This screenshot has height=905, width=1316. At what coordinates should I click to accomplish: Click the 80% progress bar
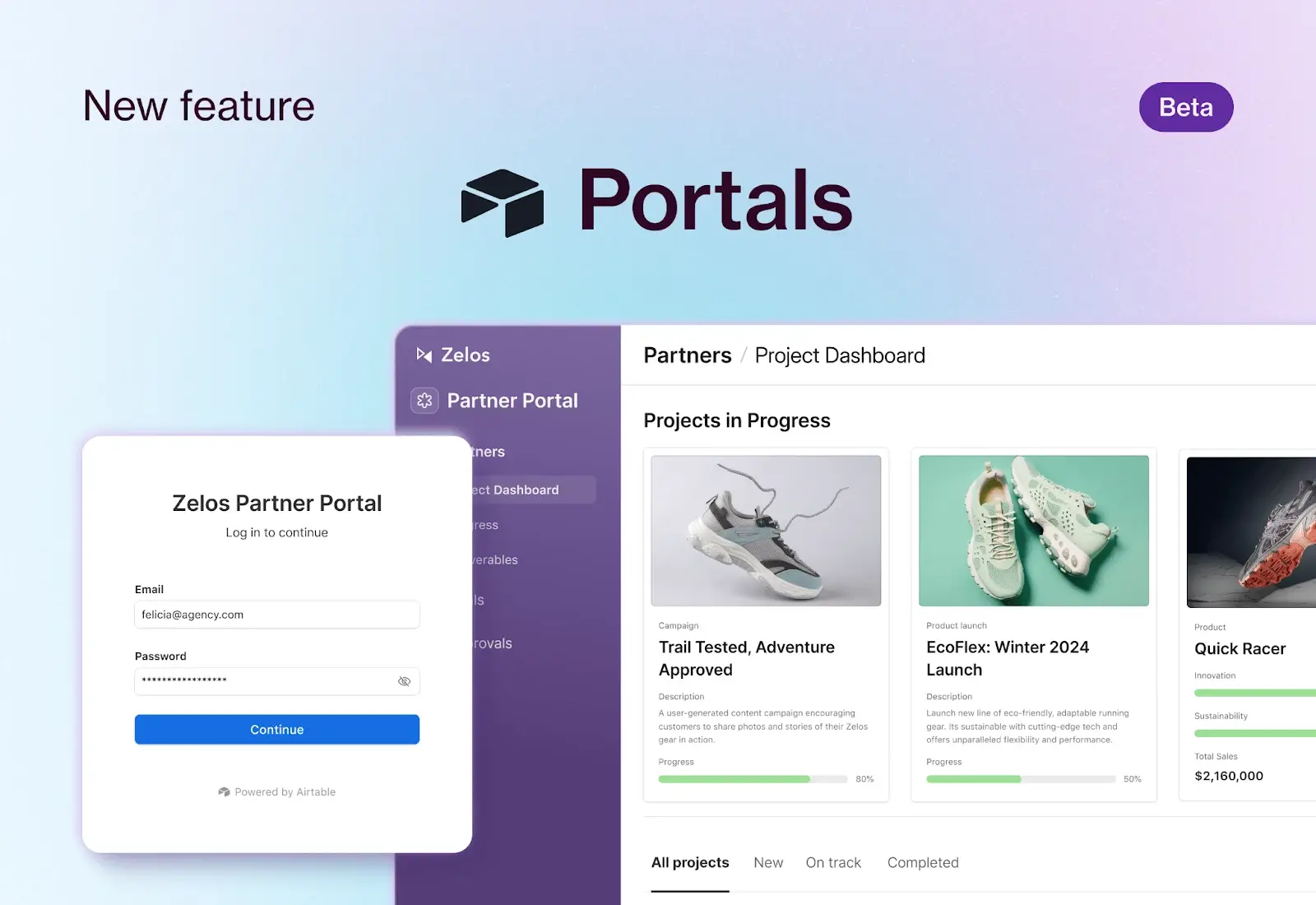[753, 779]
